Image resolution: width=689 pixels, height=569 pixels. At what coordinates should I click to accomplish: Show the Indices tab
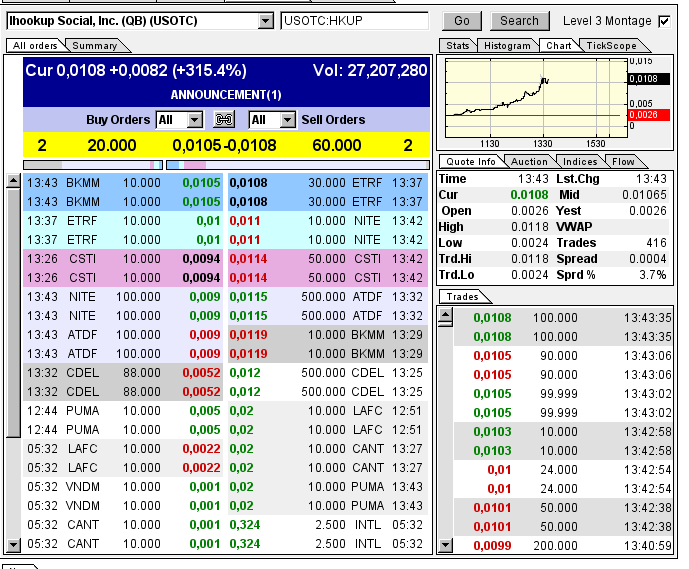pos(580,161)
